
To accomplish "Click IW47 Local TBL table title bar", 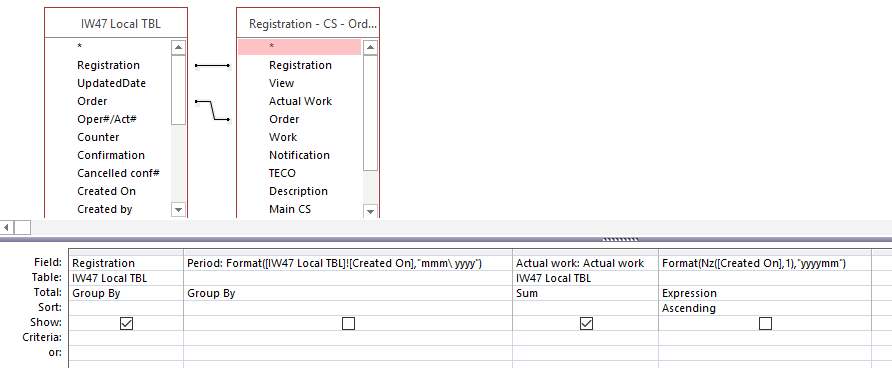I will tap(115, 23).
